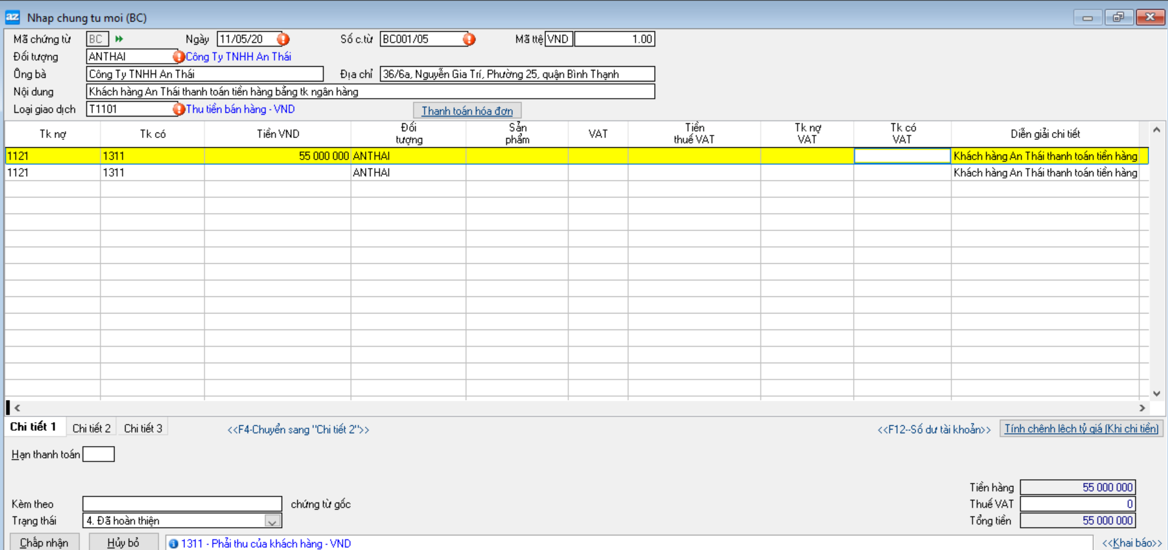The height and width of the screenshot is (550, 1168).
Task: Click the Khai báo link
Action: click(1132, 543)
